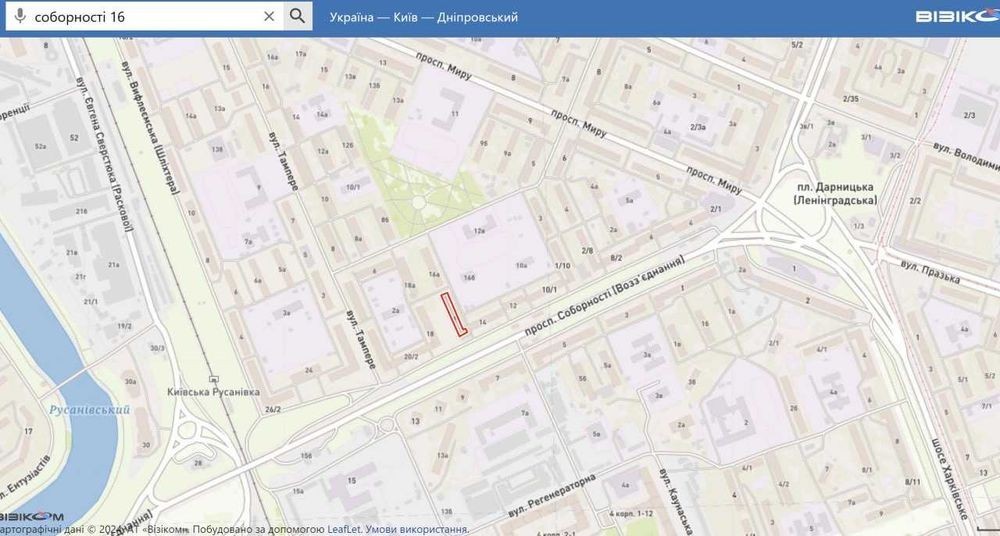Click the roundabout near building 13
Image resolution: width=1000 pixels, height=536 pixels.
[386, 425]
